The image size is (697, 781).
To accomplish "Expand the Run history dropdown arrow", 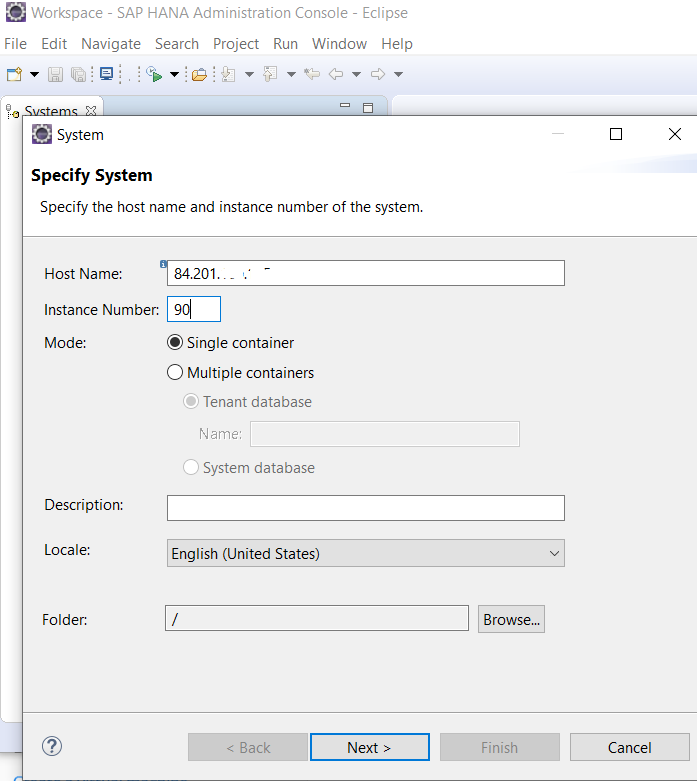I will click(174, 75).
